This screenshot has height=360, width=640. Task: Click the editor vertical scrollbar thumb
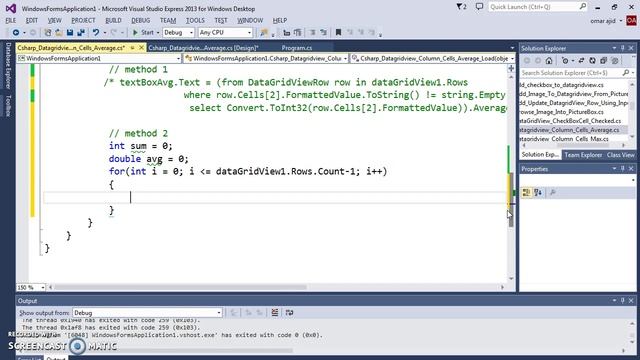[511, 200]
